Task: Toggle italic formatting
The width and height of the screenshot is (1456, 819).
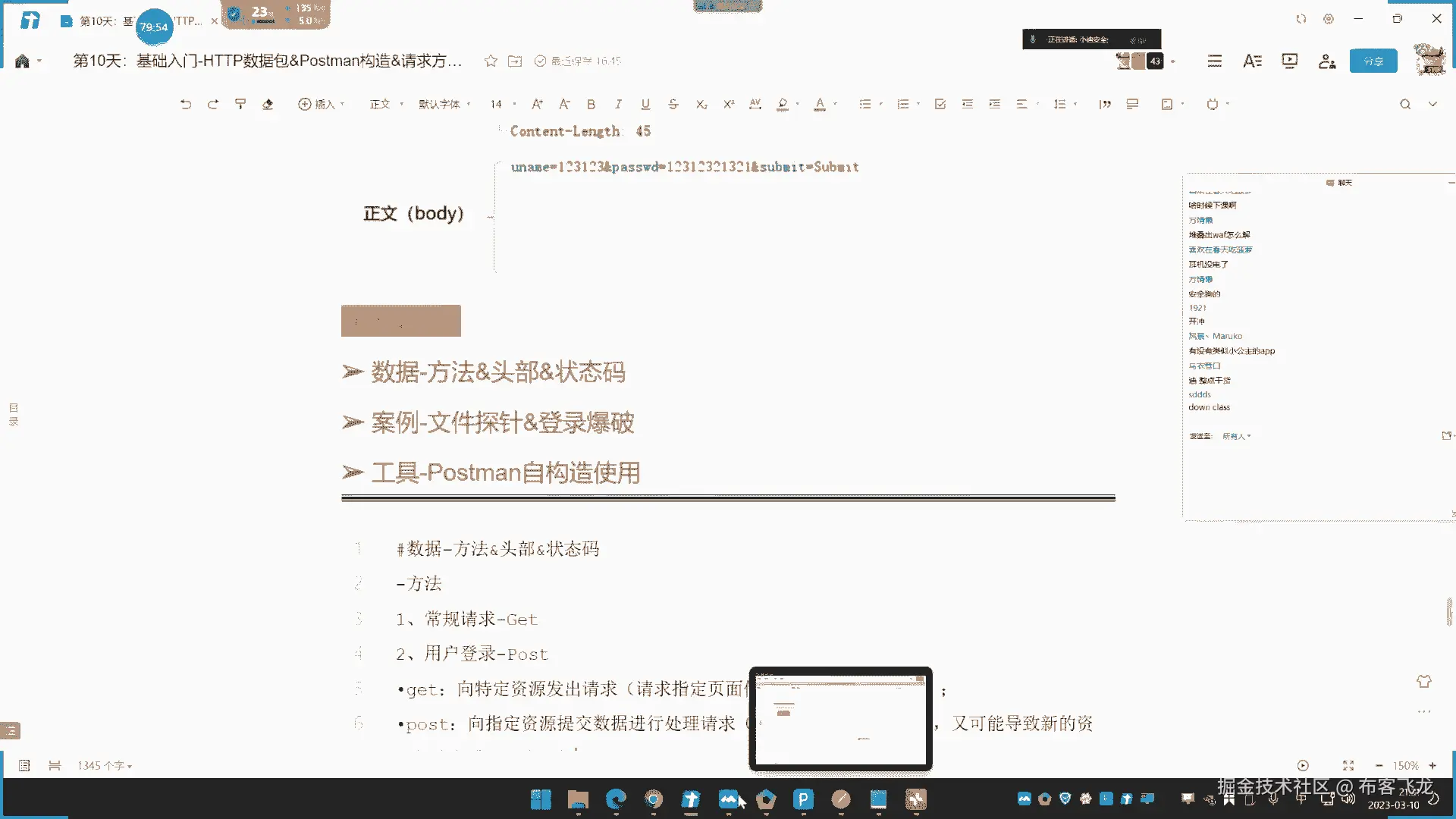Action: click(x=618, y=105)
